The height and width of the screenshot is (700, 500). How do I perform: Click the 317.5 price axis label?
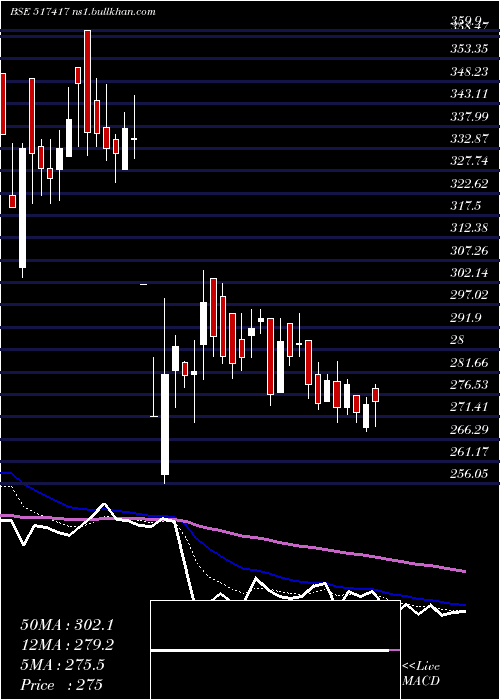pos(465,206)
